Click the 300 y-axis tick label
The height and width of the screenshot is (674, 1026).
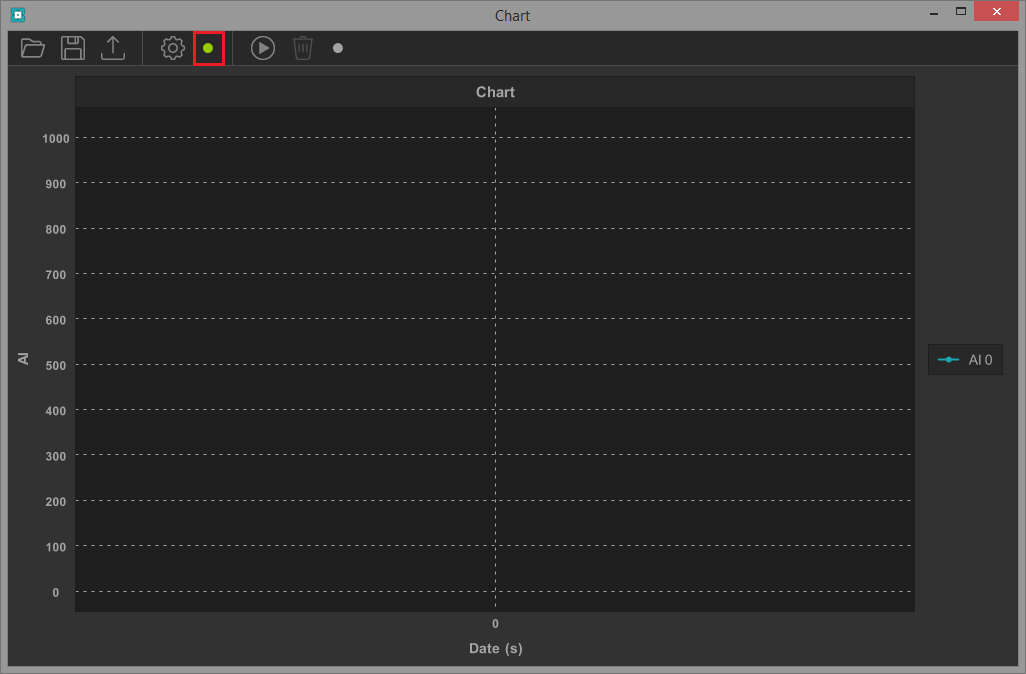pos(56,457)
